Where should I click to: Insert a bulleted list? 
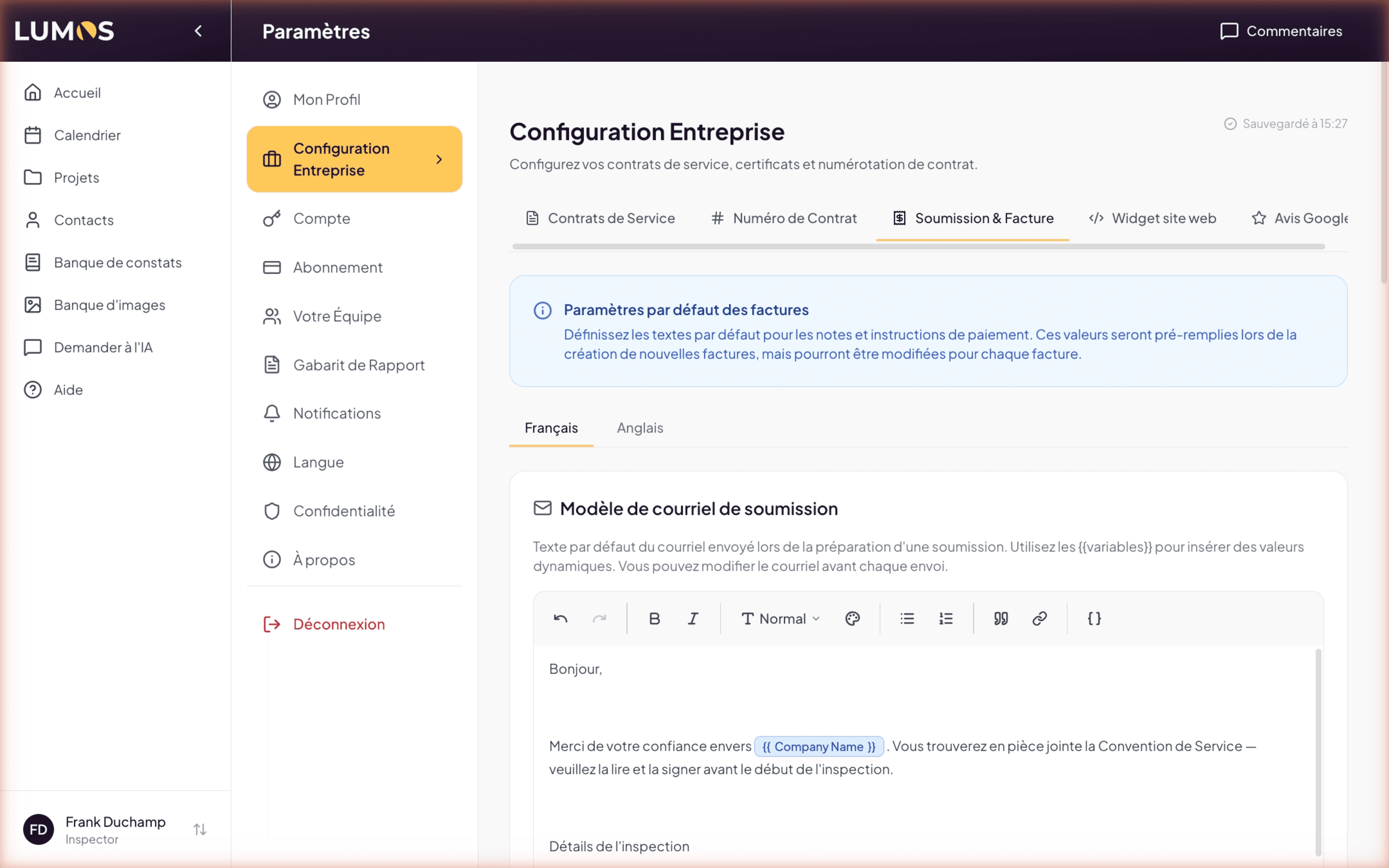click(907, 618)
